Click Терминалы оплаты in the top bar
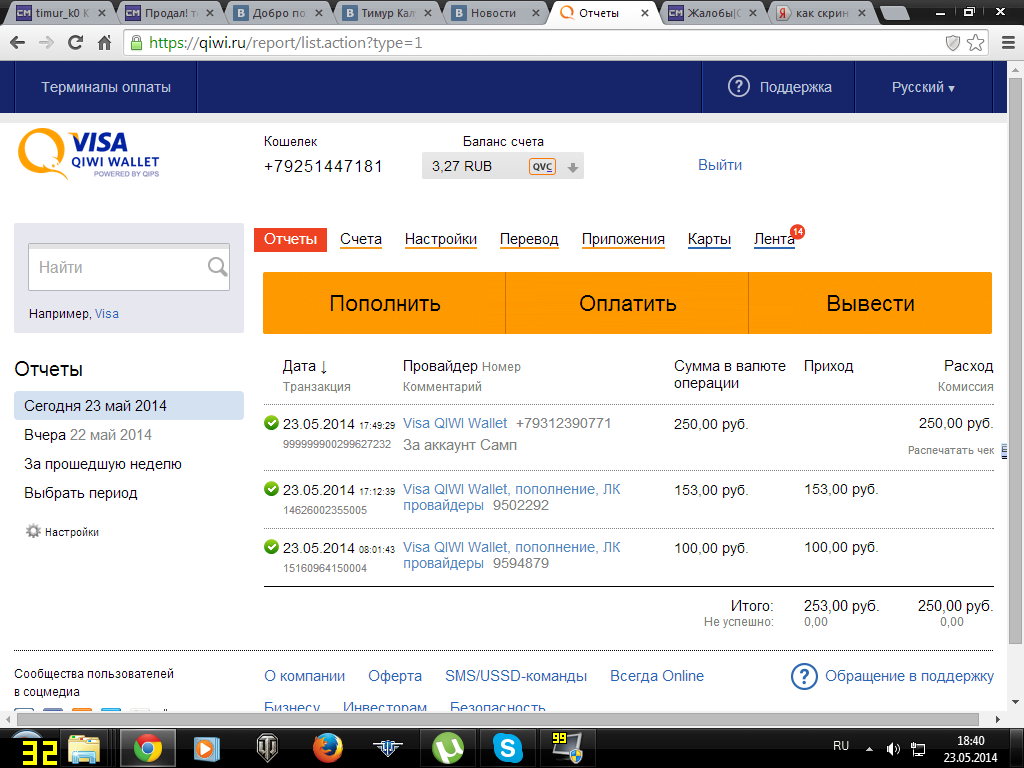Viewport: 1024px width, 768px height. click(x=106, y=87)
